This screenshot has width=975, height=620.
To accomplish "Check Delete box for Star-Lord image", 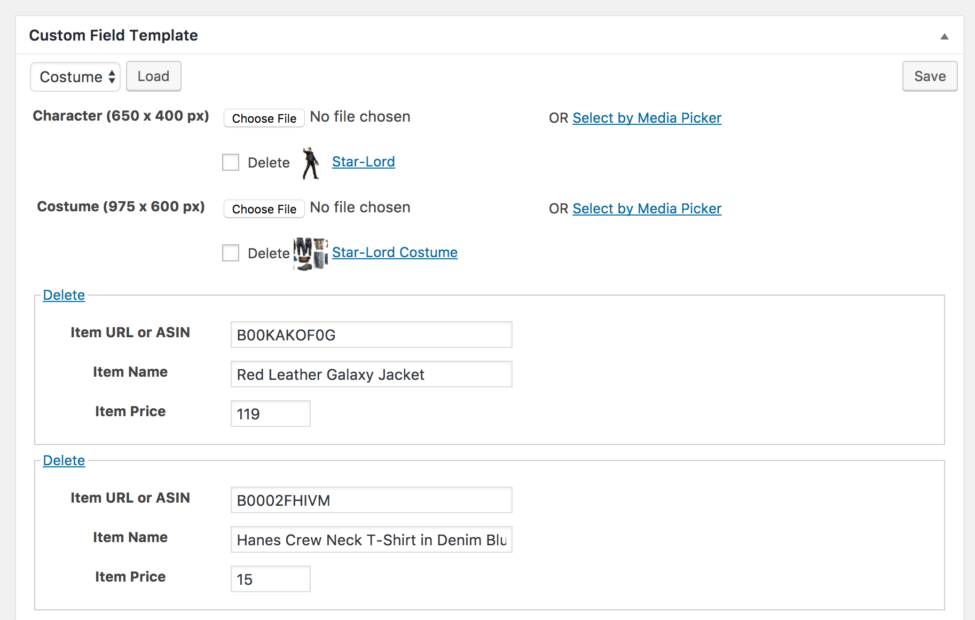I will tap(231, 162).
